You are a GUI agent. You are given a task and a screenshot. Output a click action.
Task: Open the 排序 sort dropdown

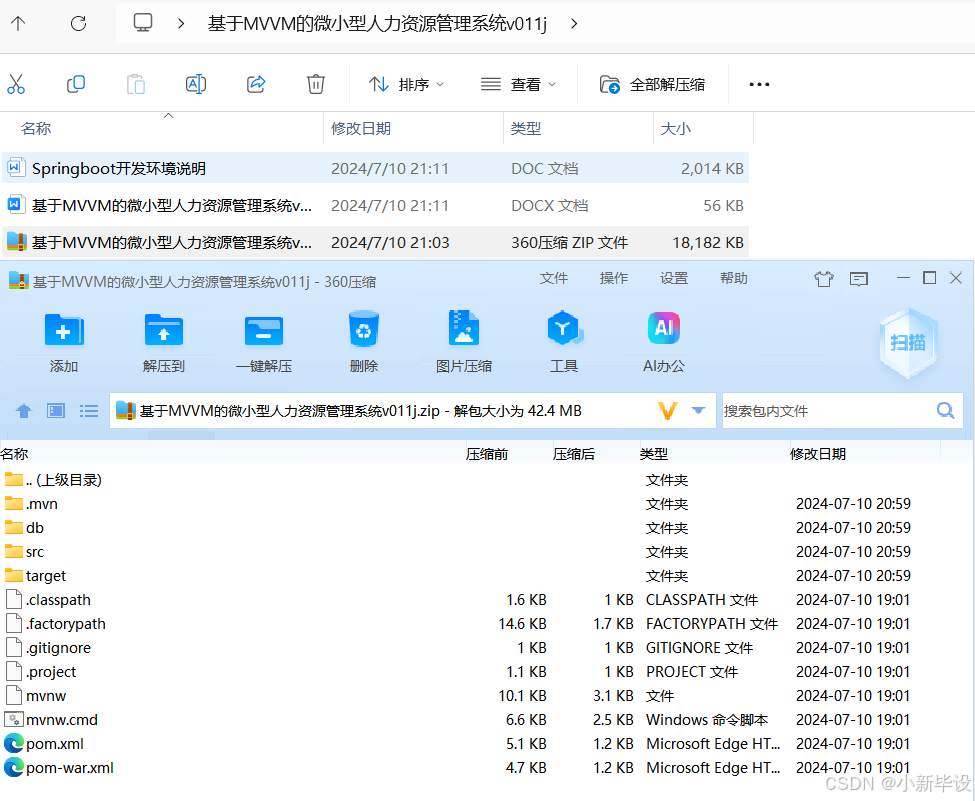tap(406, 84)
